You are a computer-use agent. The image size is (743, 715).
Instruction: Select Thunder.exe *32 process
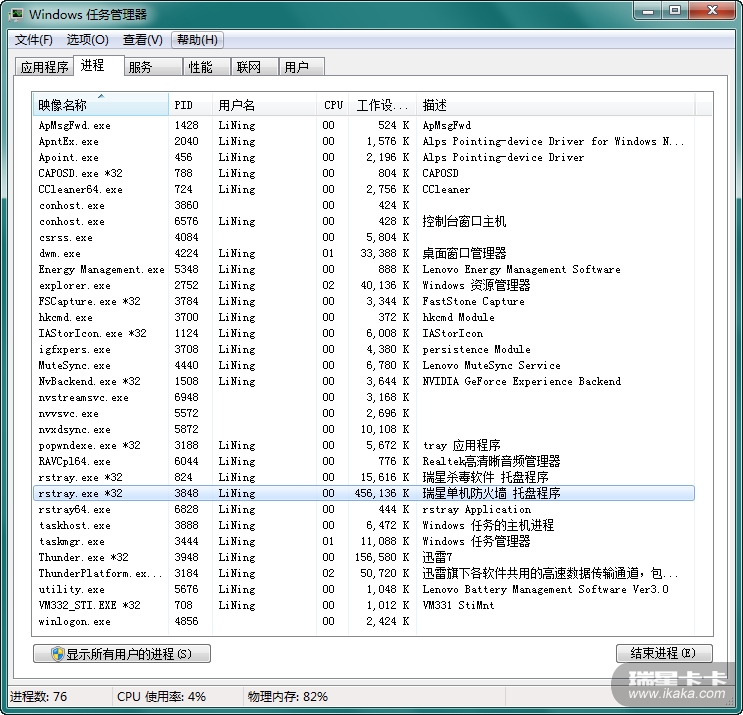point(364,557)
